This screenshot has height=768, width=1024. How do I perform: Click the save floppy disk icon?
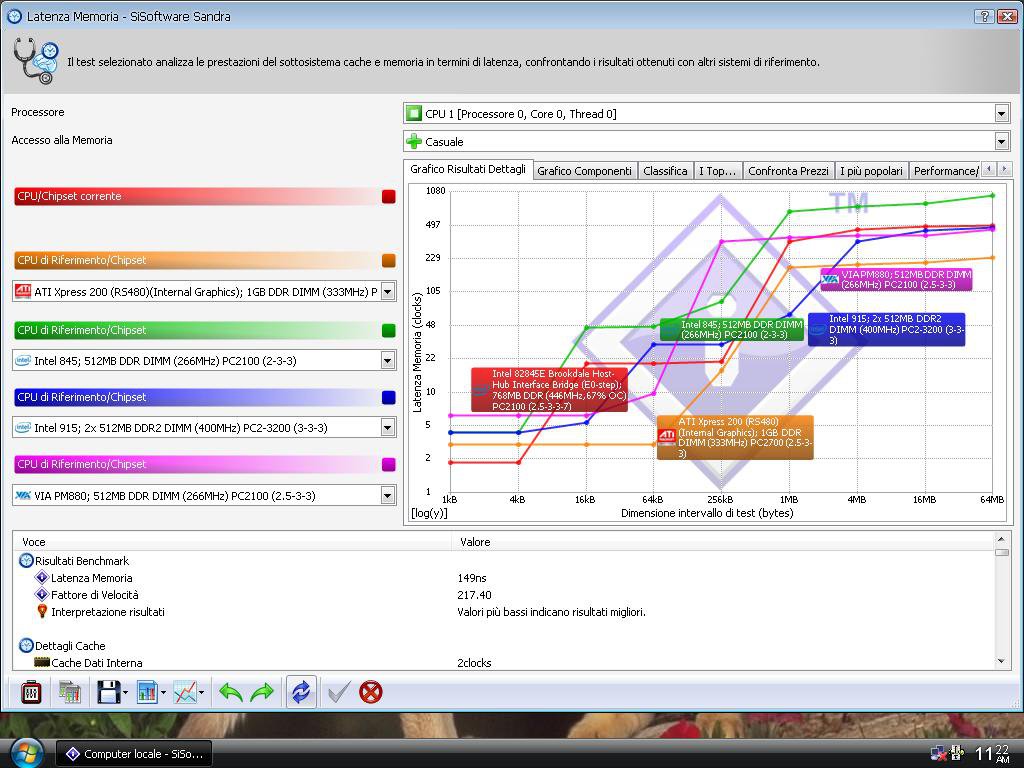107,692
